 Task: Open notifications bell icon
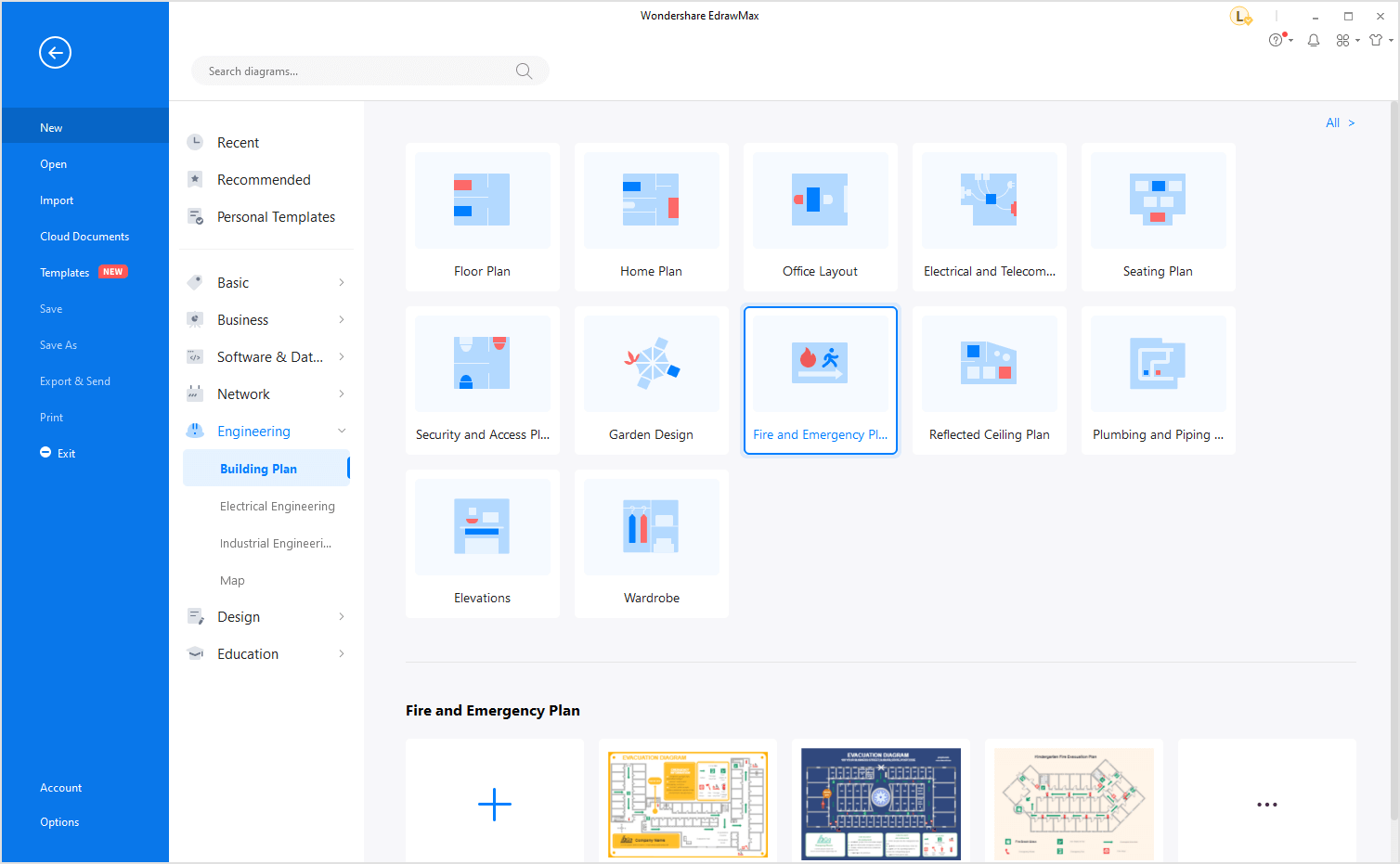pyautogui.click(x=1314, y=40)
